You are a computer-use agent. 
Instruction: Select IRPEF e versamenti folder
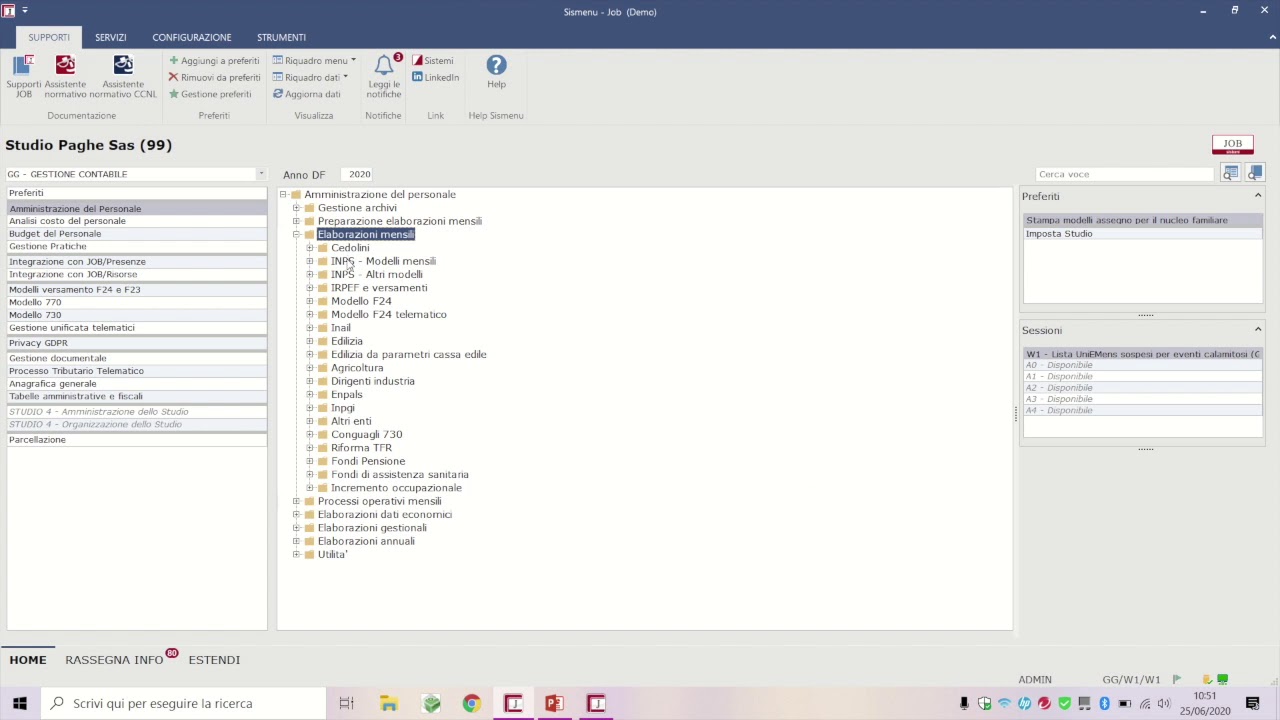379,288
